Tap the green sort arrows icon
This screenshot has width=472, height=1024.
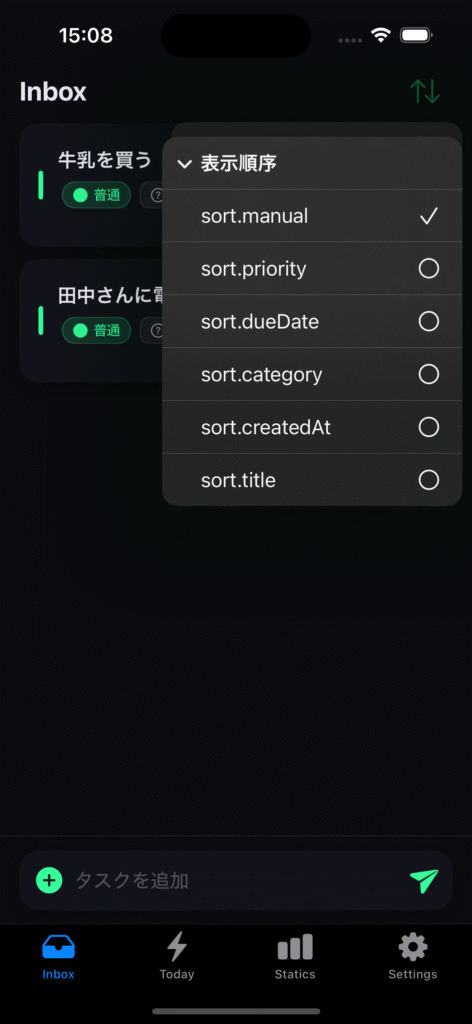[x=425, y=91]
